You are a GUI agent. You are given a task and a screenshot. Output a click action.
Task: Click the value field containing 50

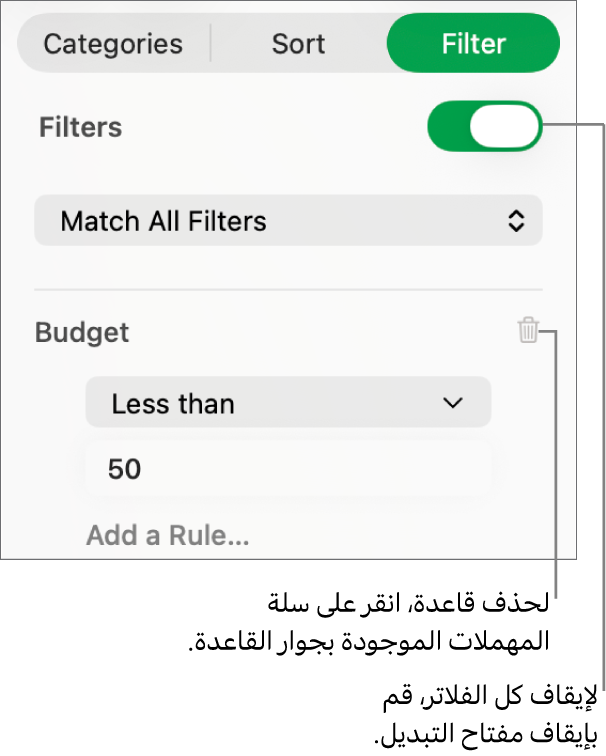(288, 469)
